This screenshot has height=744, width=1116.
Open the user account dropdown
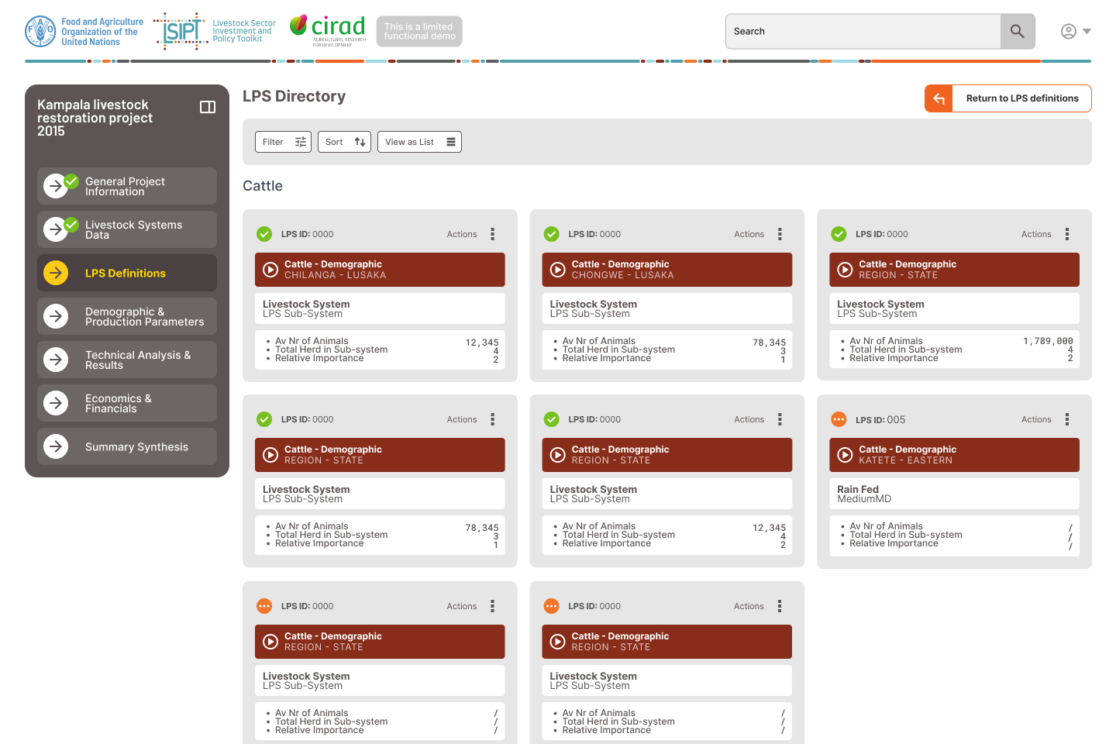click(x=1075, y=31)
